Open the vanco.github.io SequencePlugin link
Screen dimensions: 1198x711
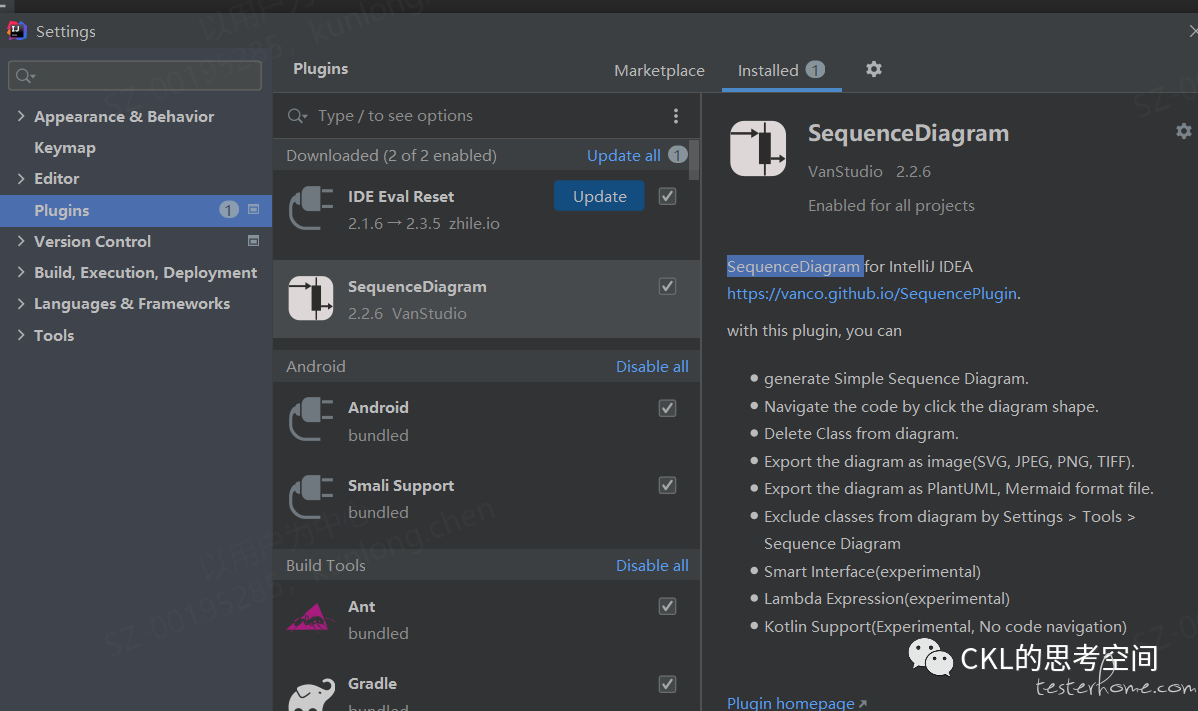pyautogui.click(x=872, y=294)
